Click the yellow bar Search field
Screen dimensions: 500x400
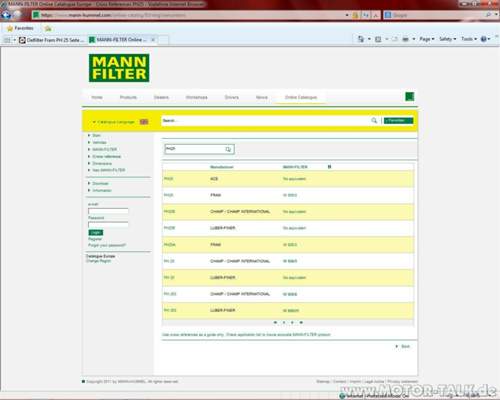pos(266,121)
